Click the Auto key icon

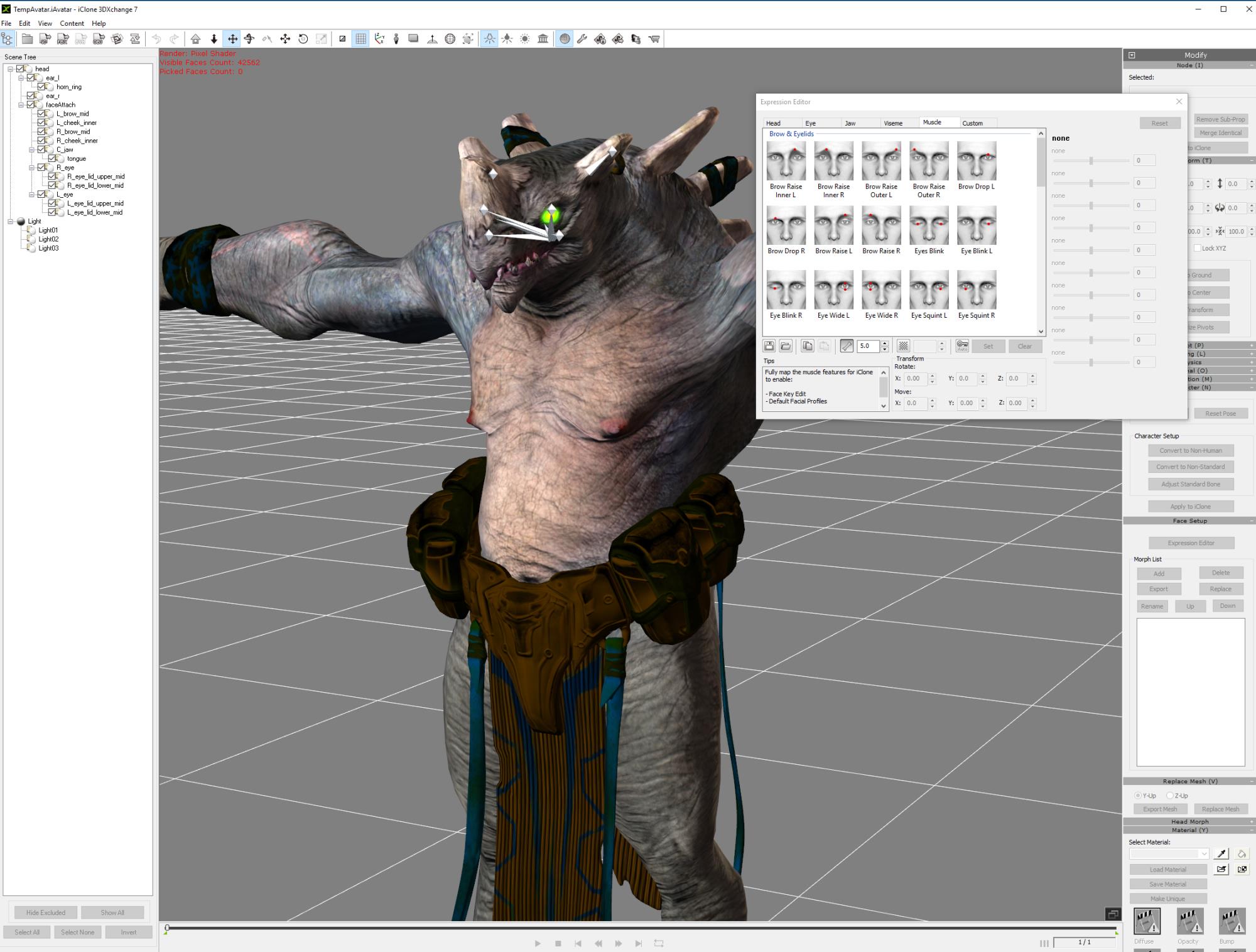[x=962, y=346]
